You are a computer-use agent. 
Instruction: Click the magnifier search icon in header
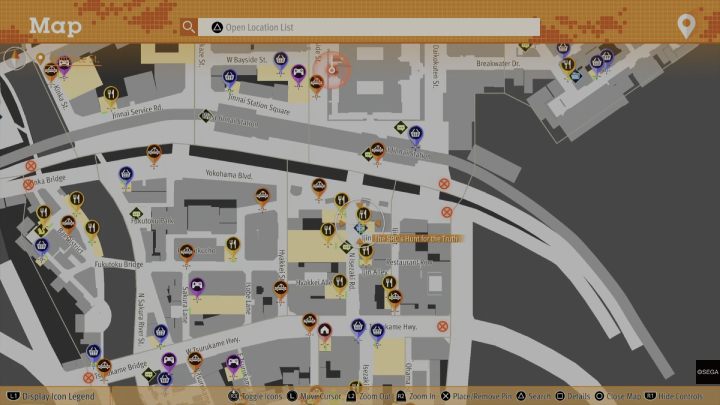188,27
